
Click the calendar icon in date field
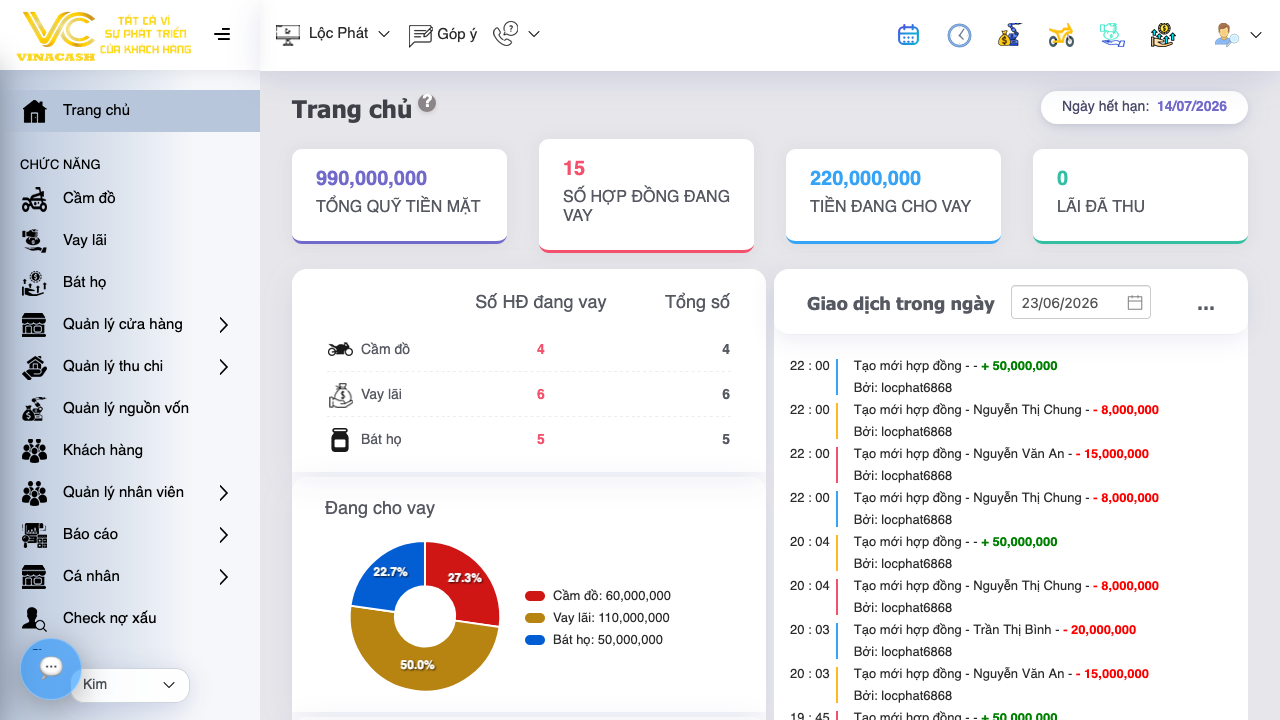pyautogui.click(x=1135, y=303)
